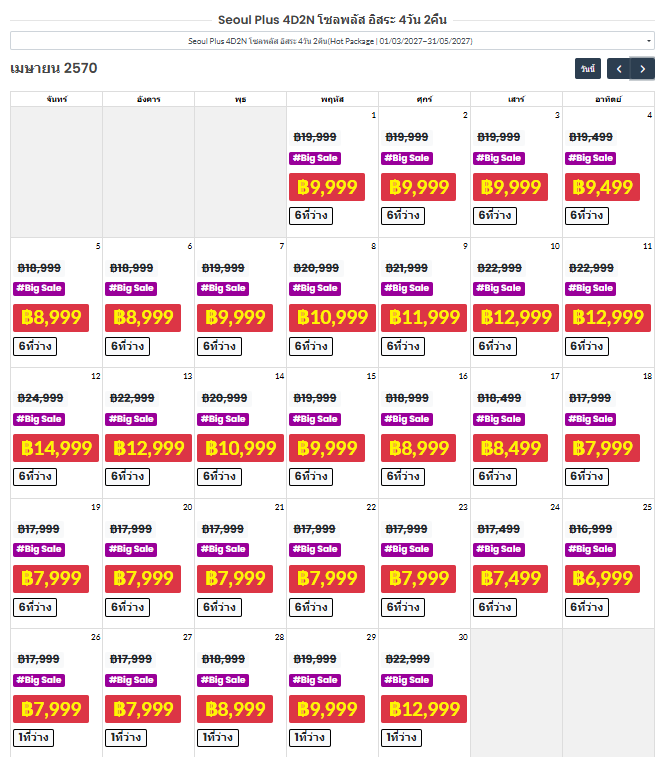Click the seats-available box on April 26

click(x=33, y=737)
